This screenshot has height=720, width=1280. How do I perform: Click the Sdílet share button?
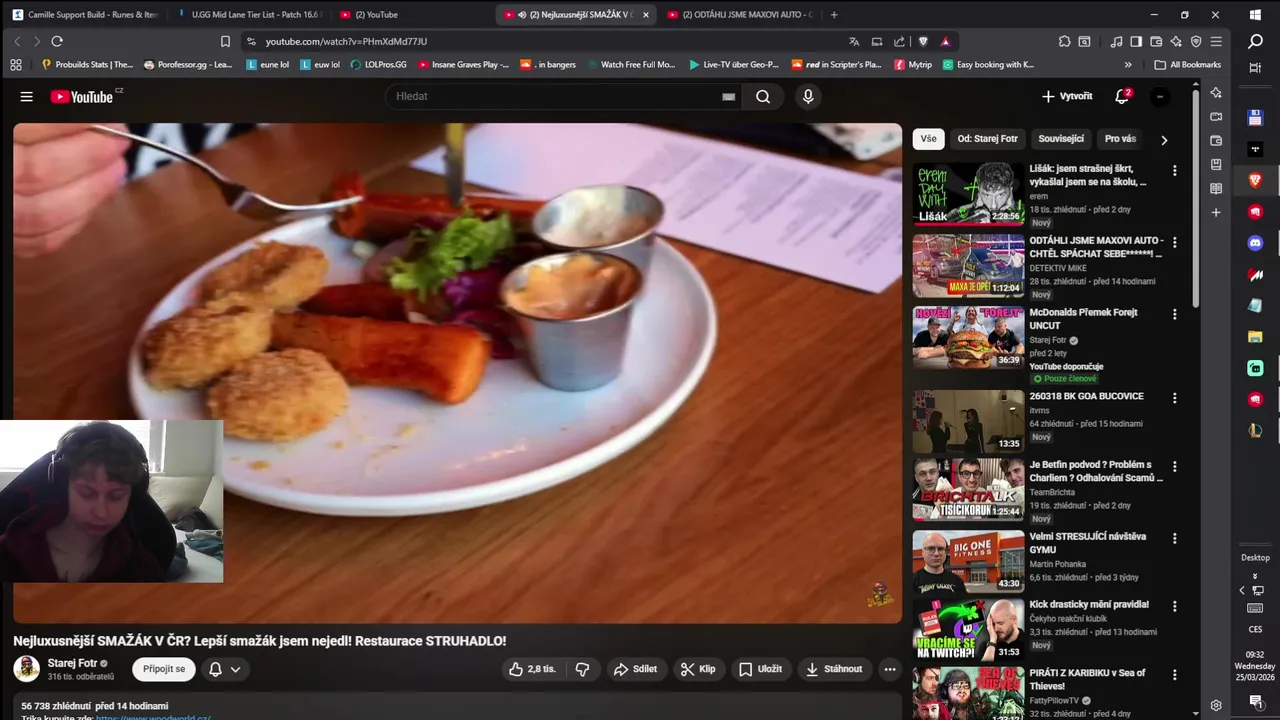click(636, 669)
